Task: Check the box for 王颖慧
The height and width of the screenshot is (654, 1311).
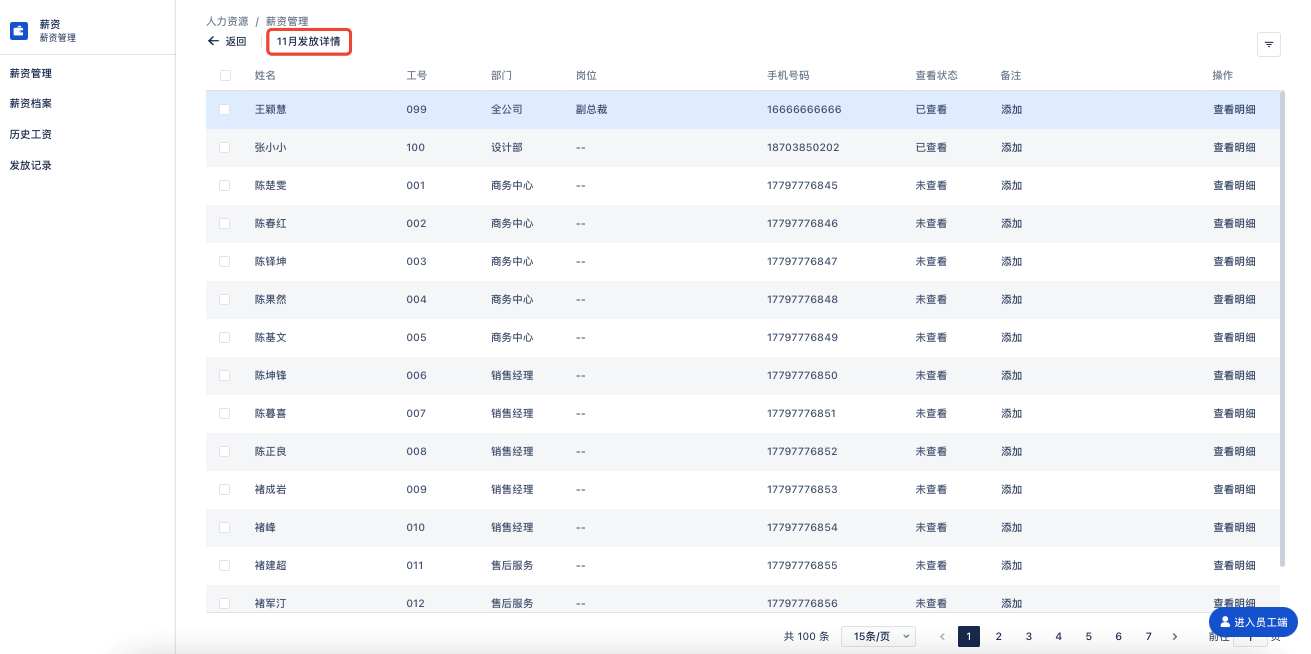Action: tap(225, 109)
